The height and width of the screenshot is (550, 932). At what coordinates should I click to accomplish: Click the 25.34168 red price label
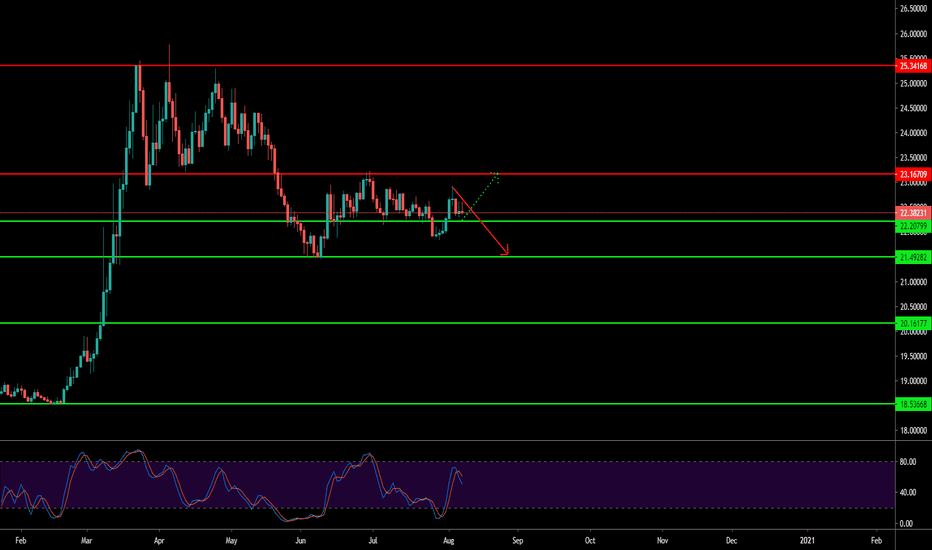pos(912,66)
